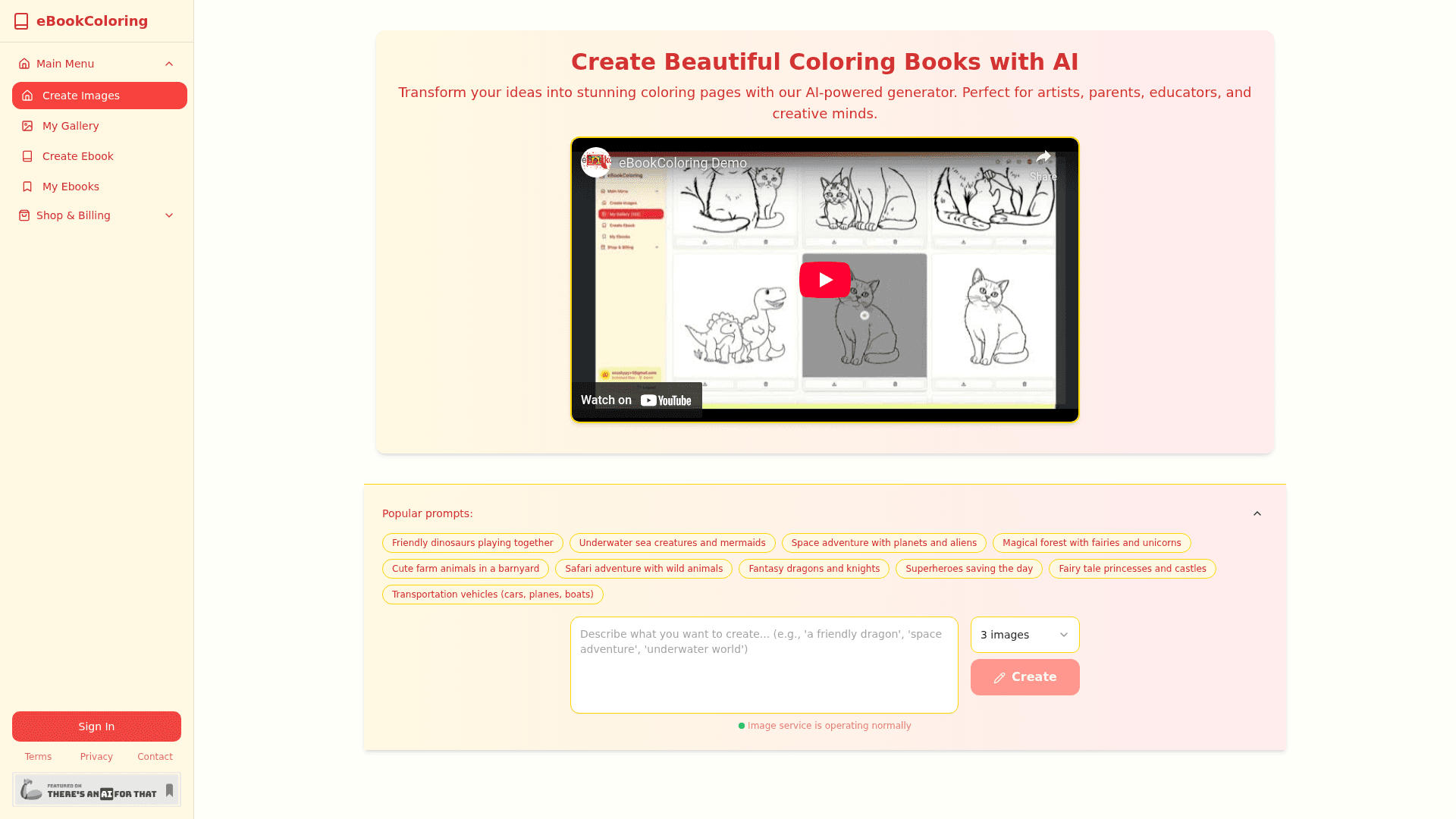This screenshot has width=1456, height=819.
Task: Open the Privacy link
Action: (x=96, y=757)
